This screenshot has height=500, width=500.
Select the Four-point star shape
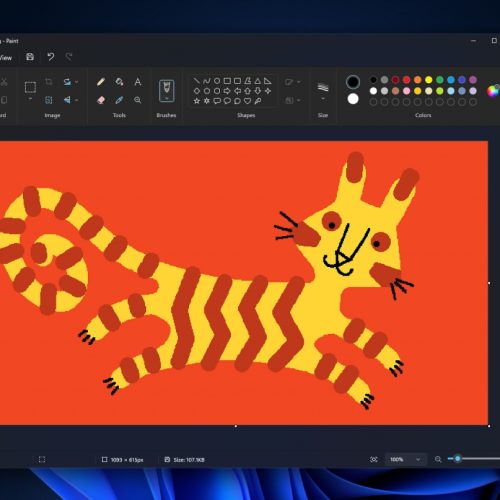(x=268, y=91)
